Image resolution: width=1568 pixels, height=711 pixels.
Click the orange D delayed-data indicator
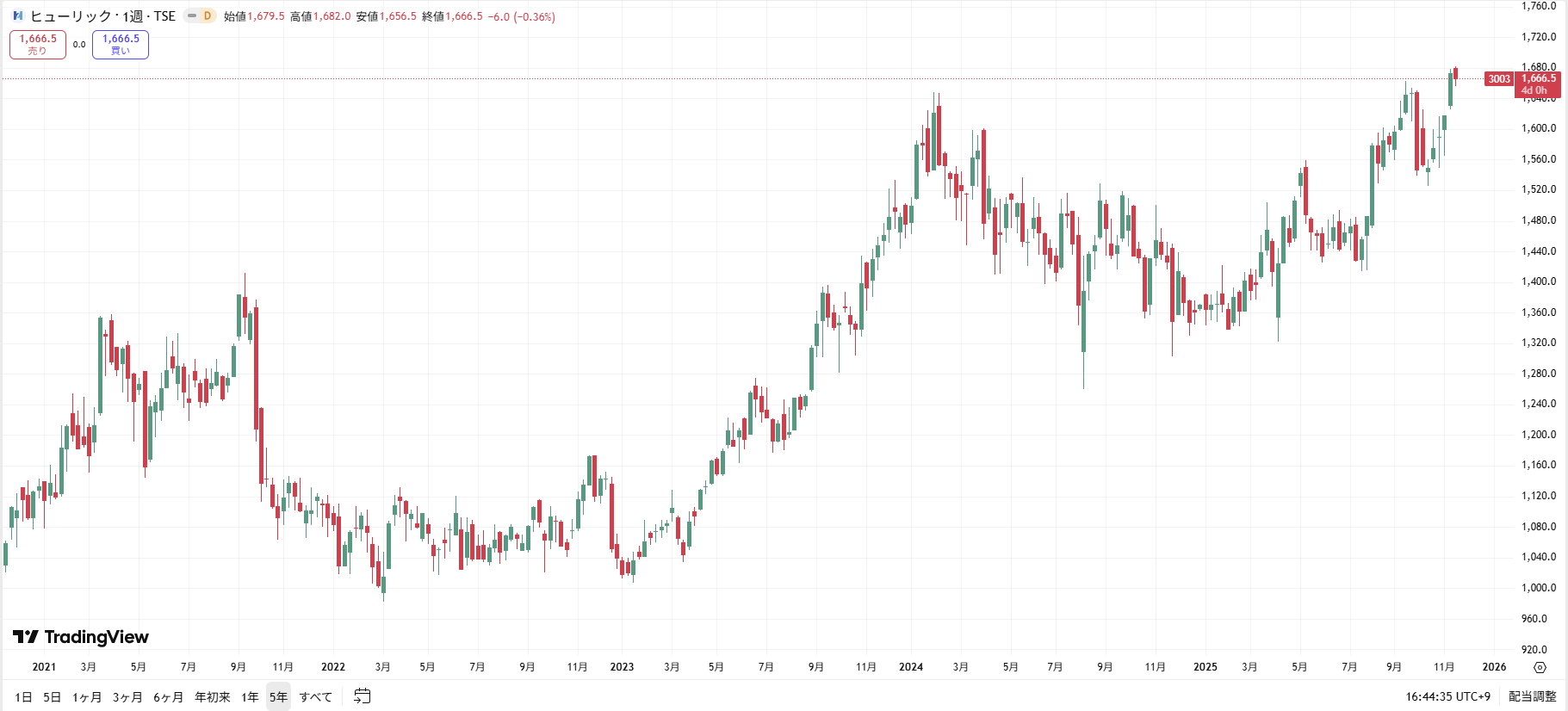208,16
